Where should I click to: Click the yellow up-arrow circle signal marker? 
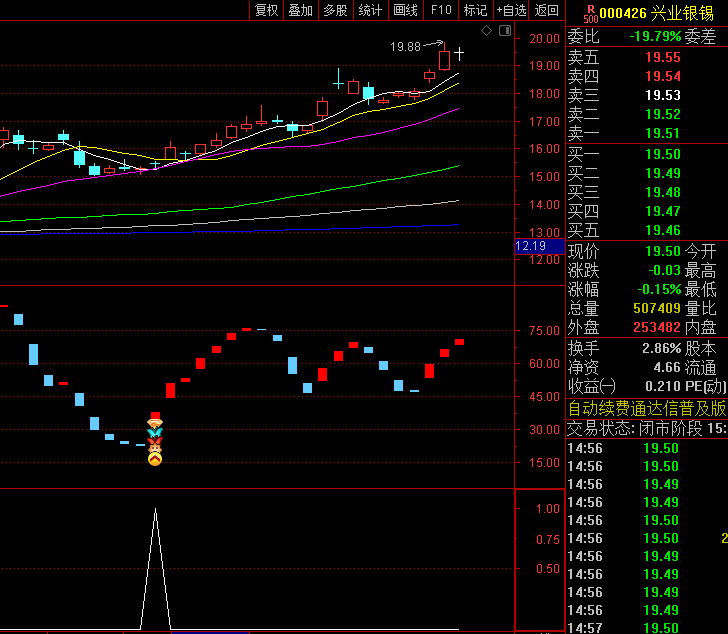pyautogui.click(x=155, y=459)
